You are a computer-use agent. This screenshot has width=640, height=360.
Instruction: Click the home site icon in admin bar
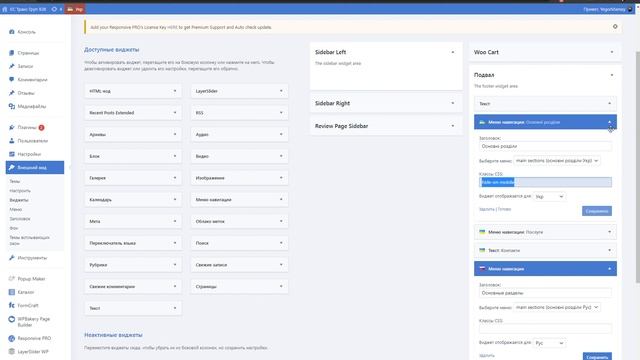point(5,9)
